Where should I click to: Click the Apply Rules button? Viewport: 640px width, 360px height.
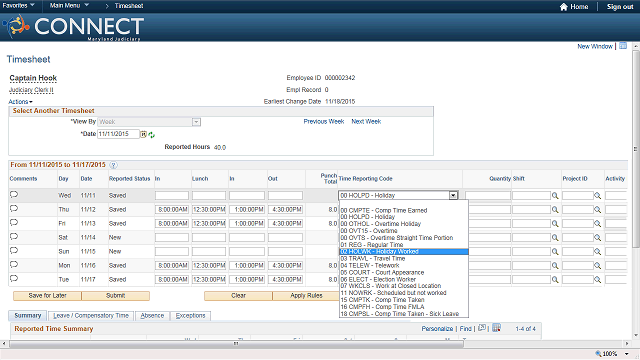[307, 296]
